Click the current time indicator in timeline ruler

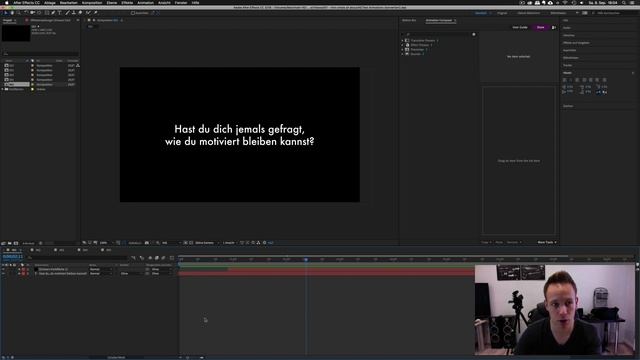point(306,259)
